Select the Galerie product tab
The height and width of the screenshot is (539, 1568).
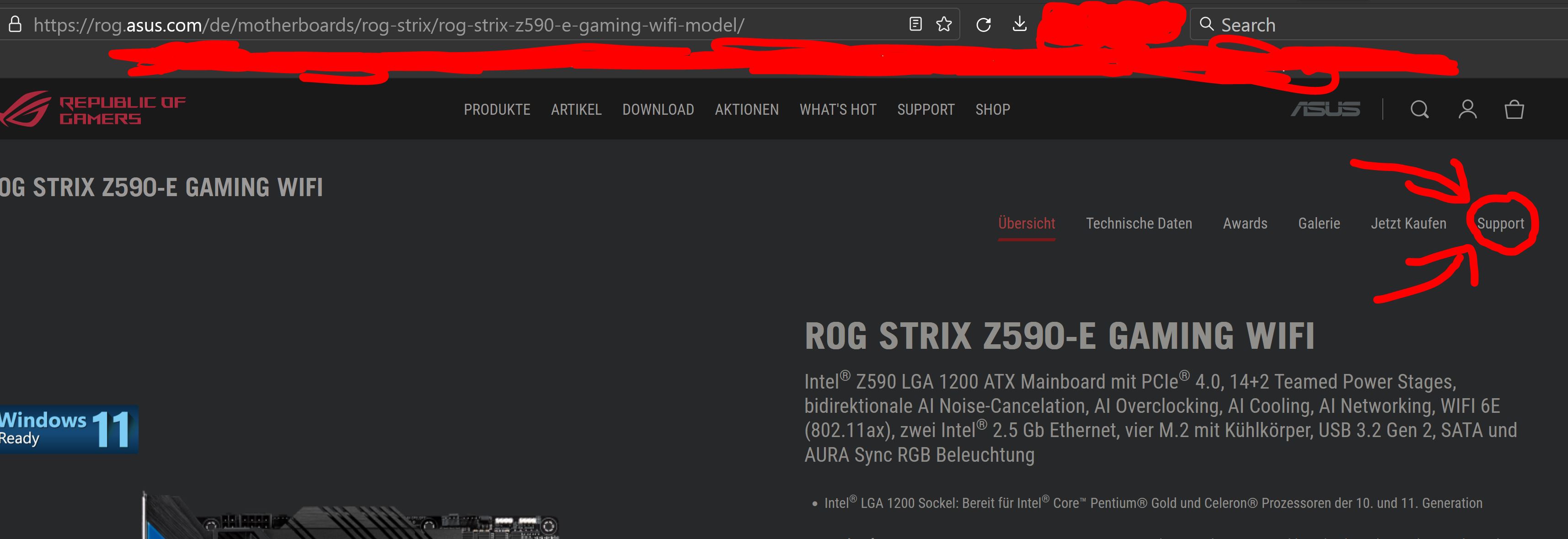[1318, 223]
